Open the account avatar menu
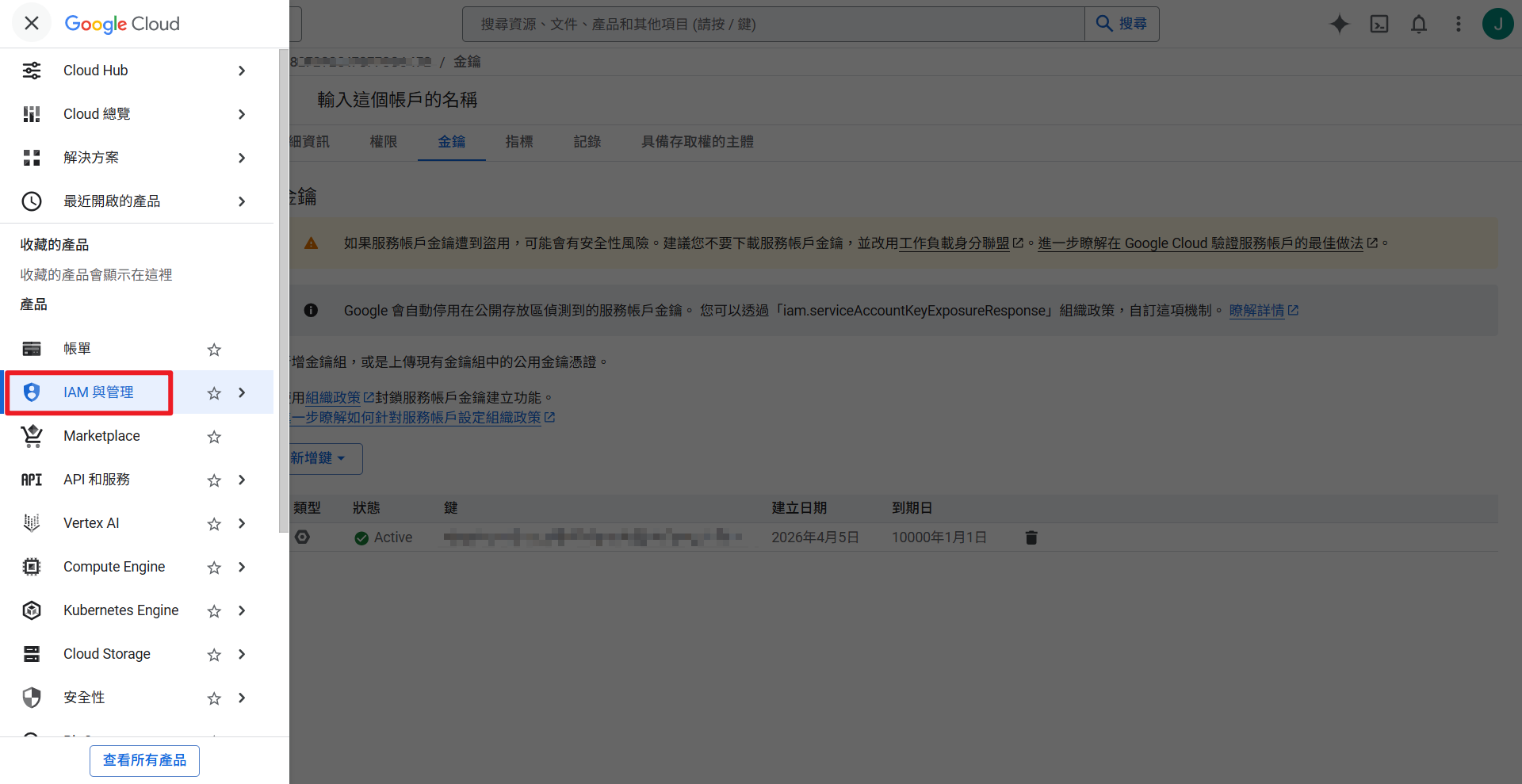This screenshot has width=1522, height=784. 1497,24
